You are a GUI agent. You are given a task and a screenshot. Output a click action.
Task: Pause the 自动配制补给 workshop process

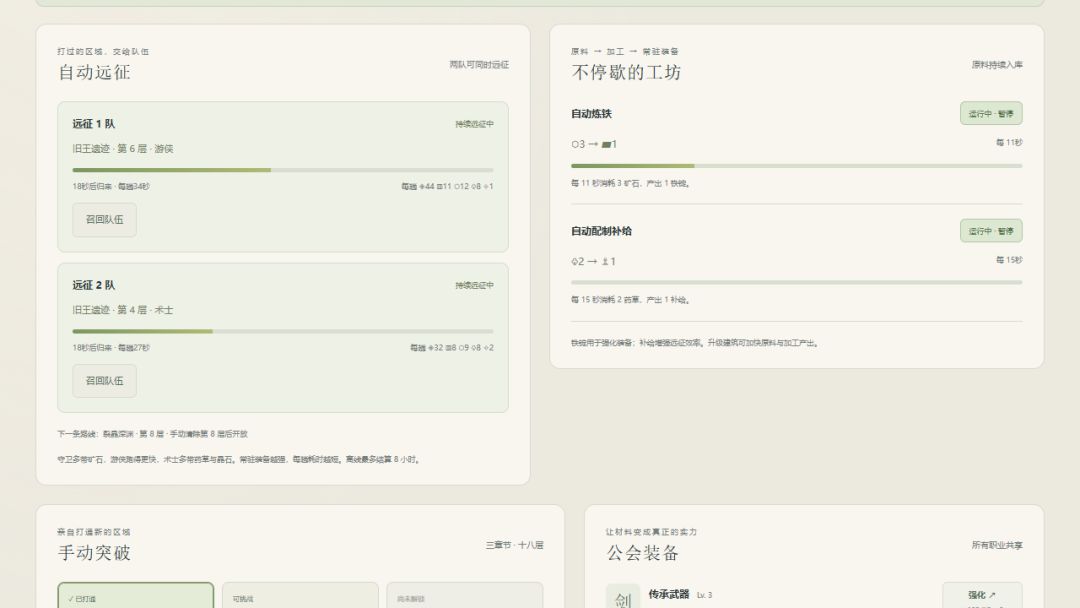click(991, 231)
